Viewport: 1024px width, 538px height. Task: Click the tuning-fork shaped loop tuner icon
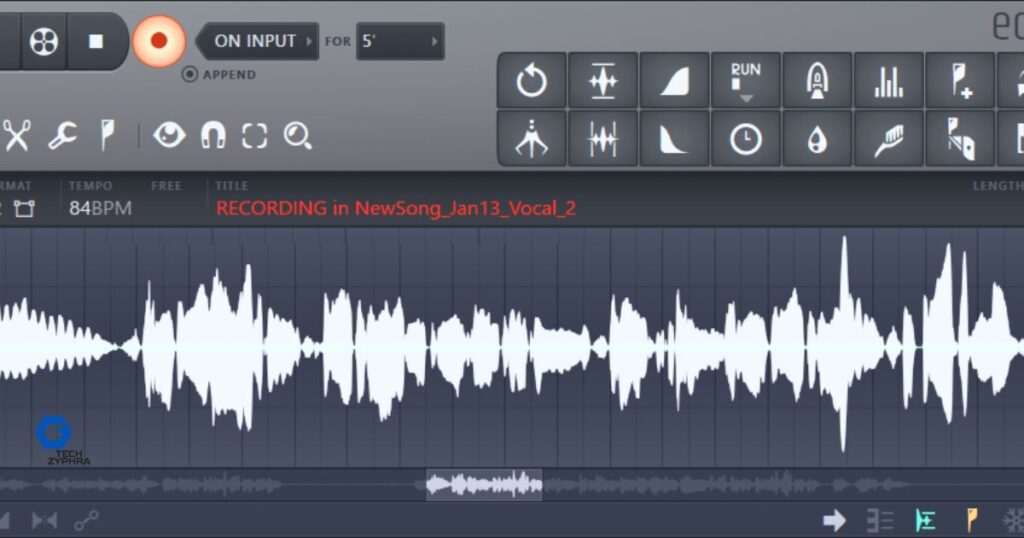pyautogui.click(x=532, y=138)
